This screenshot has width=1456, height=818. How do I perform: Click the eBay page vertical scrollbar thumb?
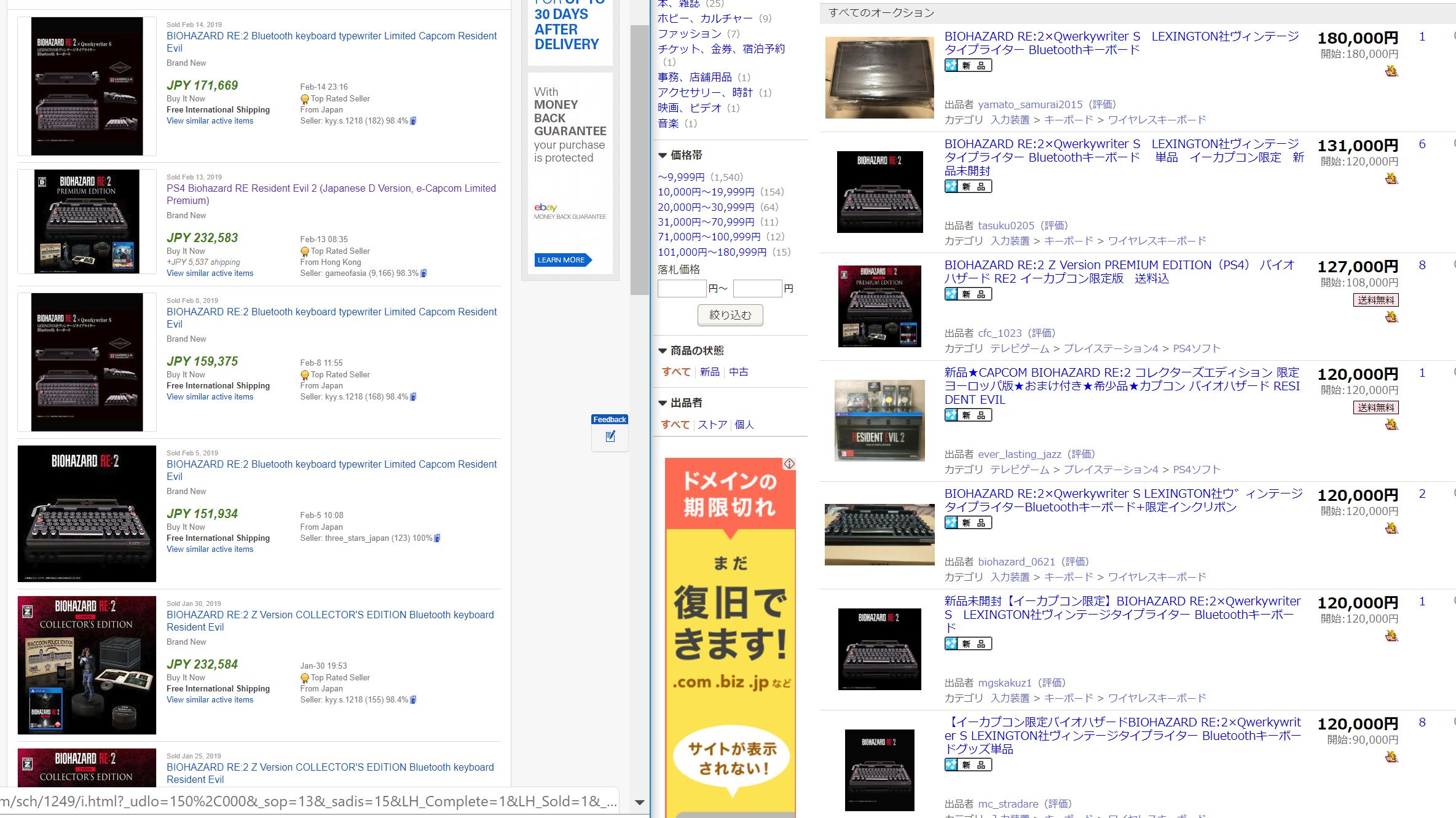pos(639,160)
